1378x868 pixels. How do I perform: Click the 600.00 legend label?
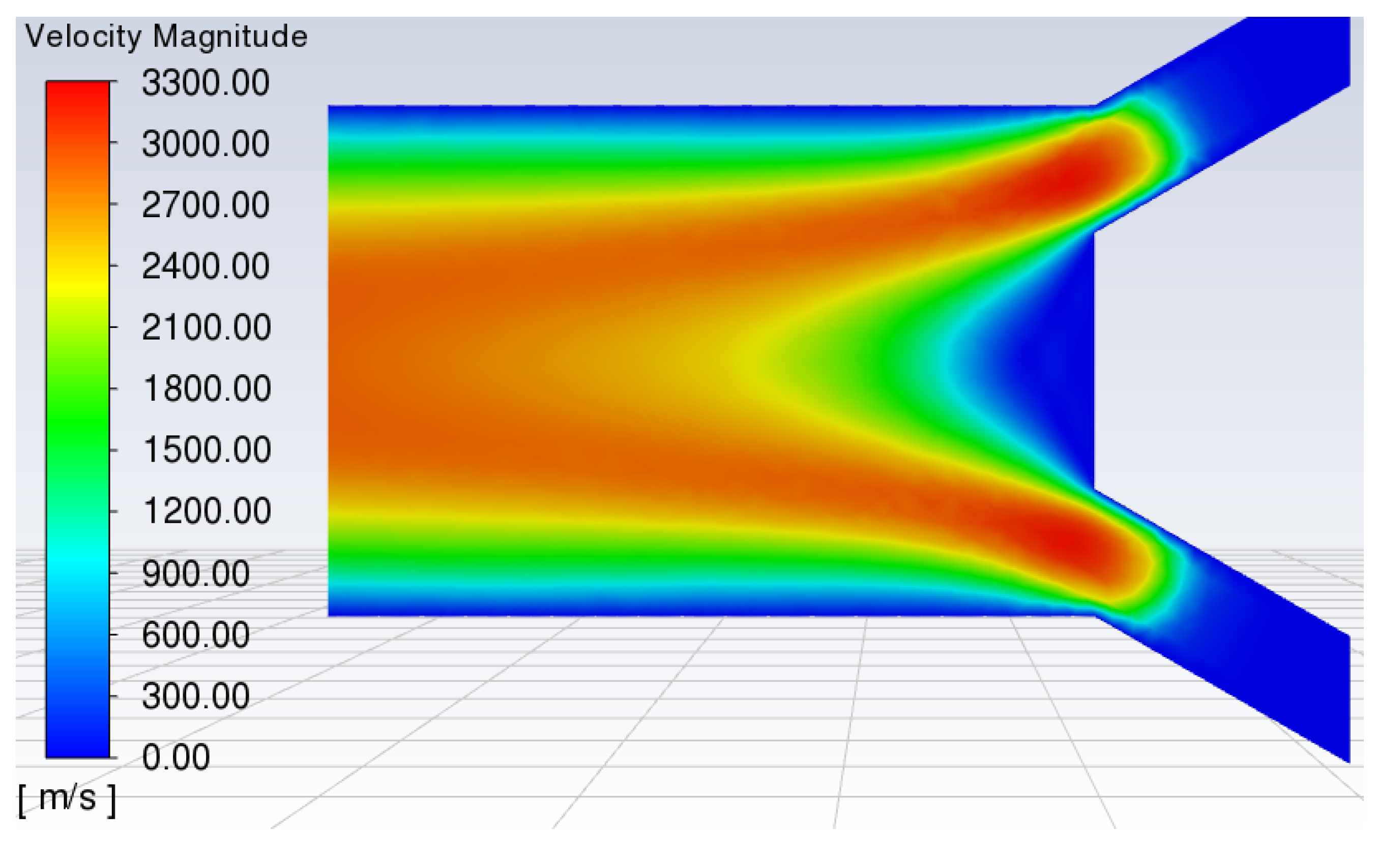[196, 635]
